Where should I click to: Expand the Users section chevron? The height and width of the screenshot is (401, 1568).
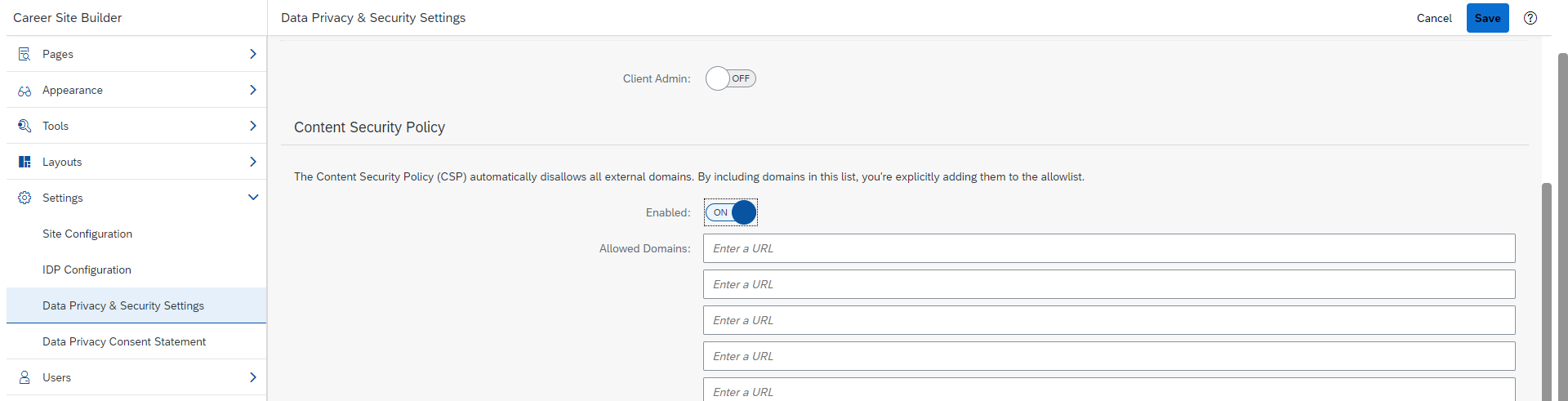pos(253,377)
